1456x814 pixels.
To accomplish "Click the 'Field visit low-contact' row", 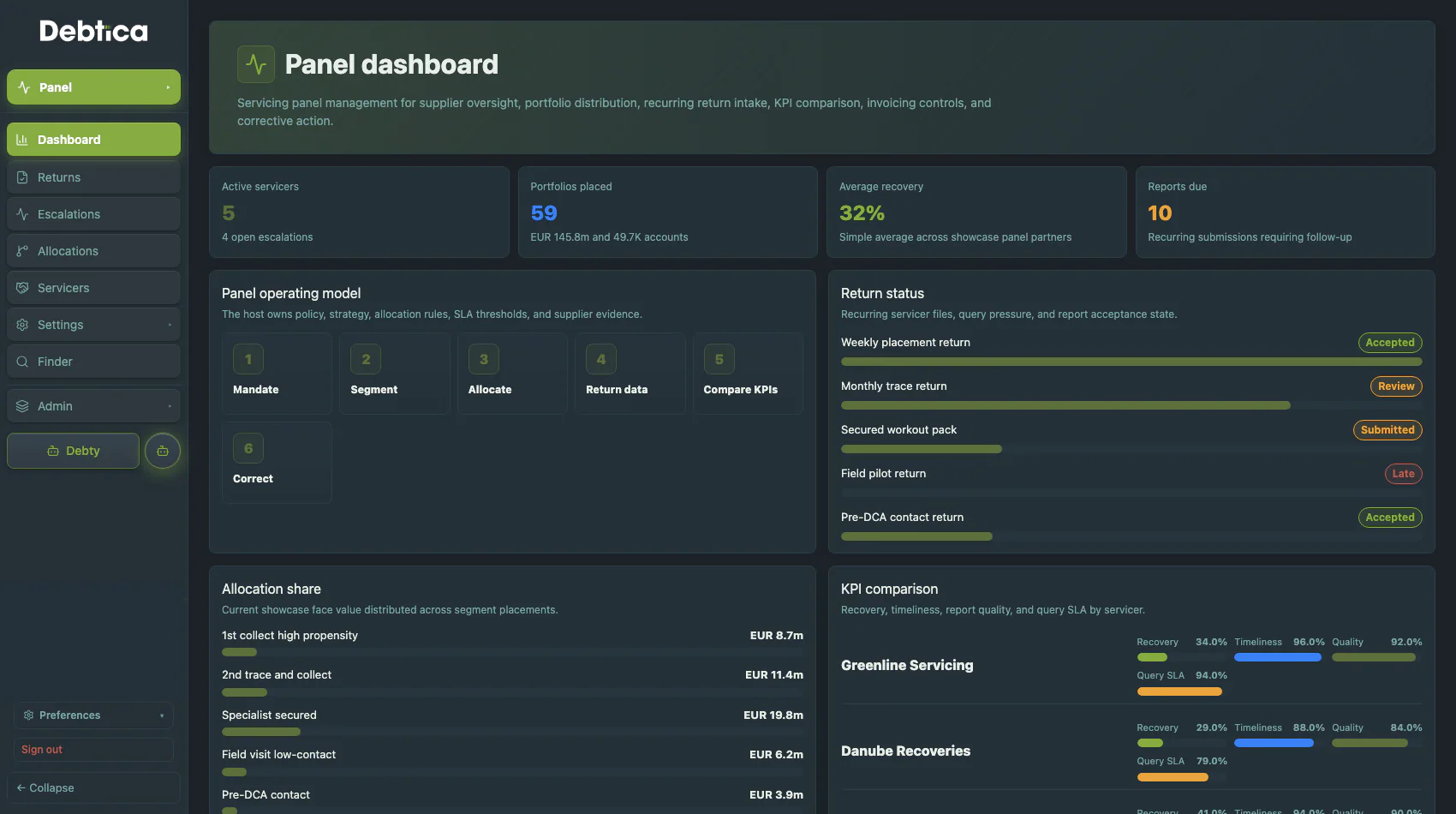I will point(512,763).
